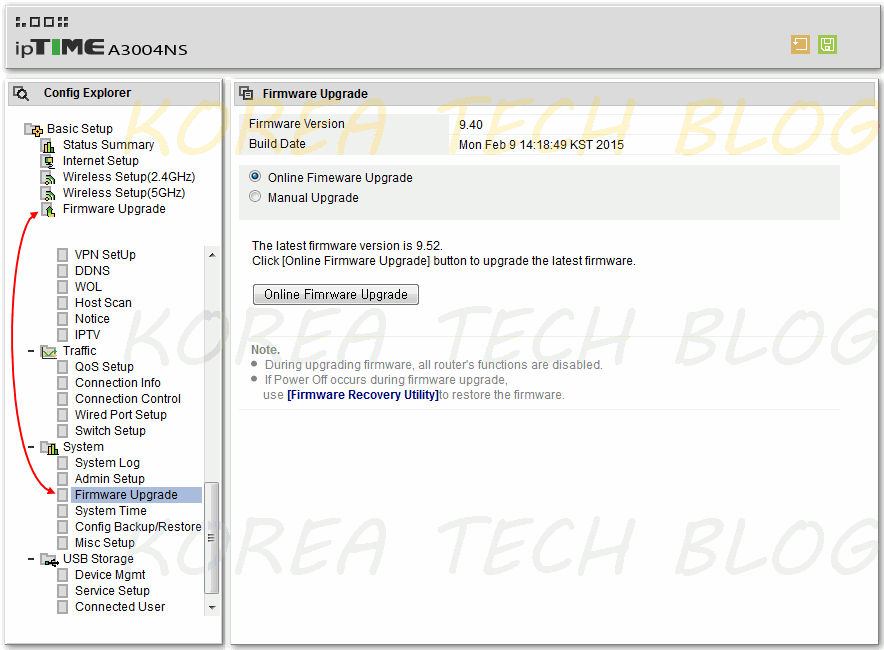Open Wired Port Setup entry
Viewport: 884px width, 650px height.
(x=121, y=415)
